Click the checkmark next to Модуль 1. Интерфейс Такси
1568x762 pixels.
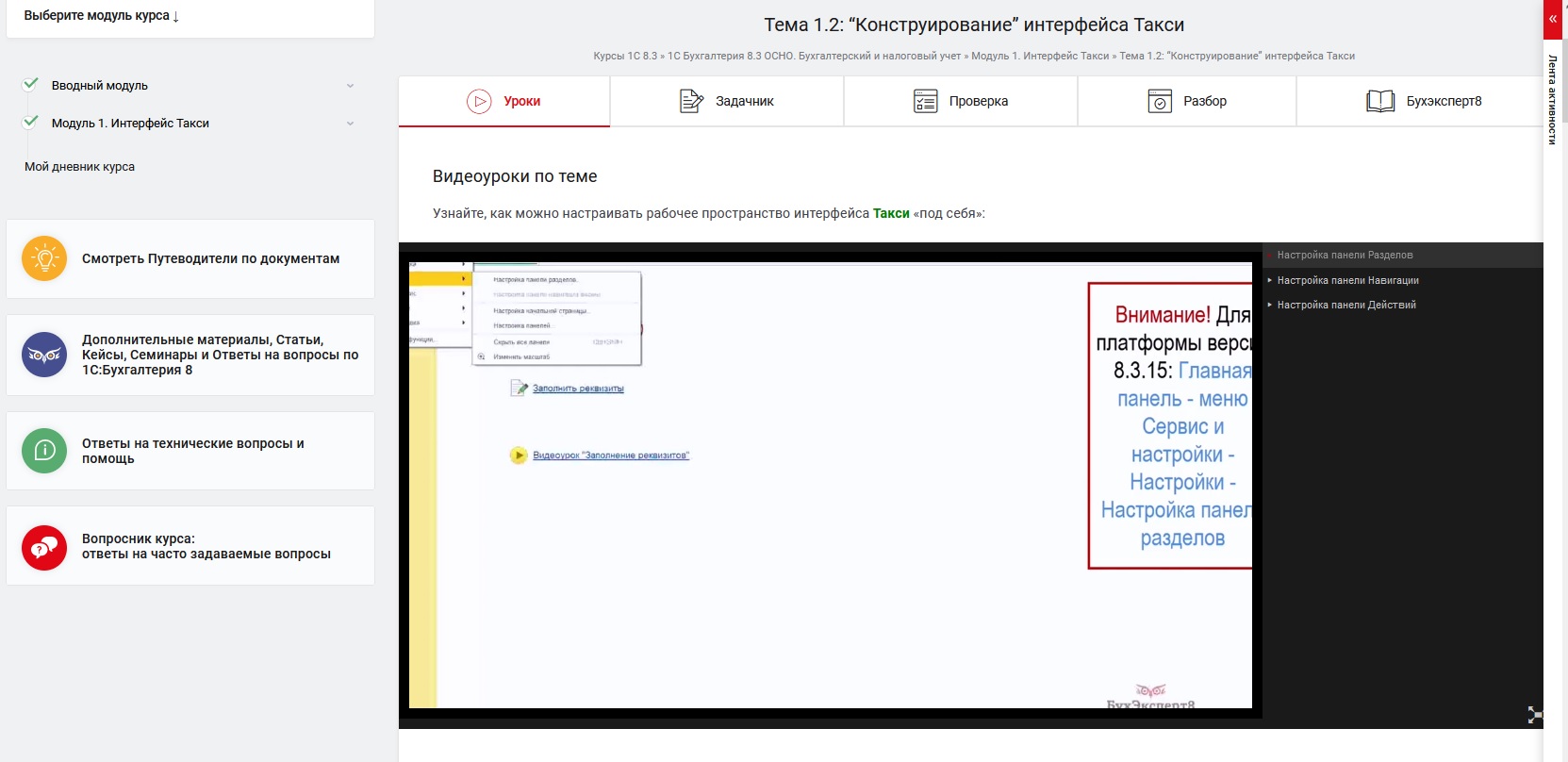coord(31,122)
